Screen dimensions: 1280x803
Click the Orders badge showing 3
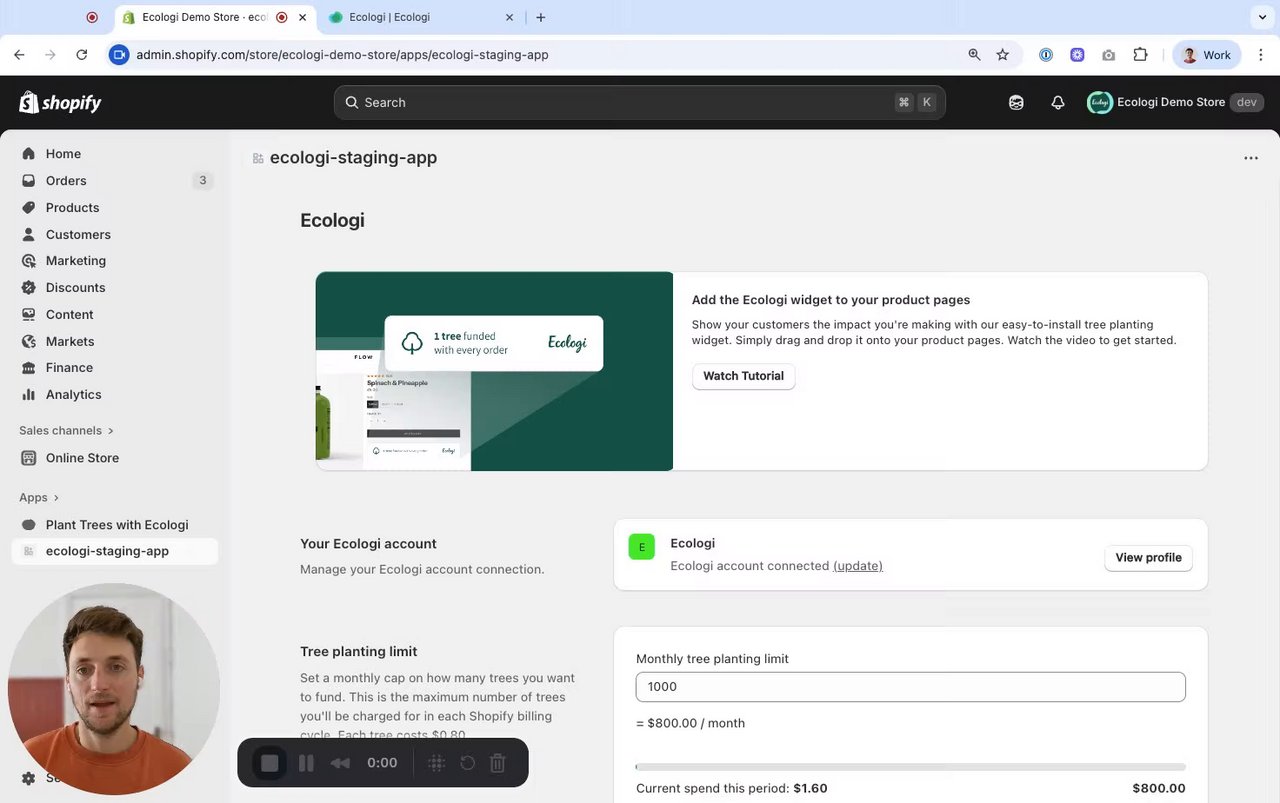coord(203,181)
